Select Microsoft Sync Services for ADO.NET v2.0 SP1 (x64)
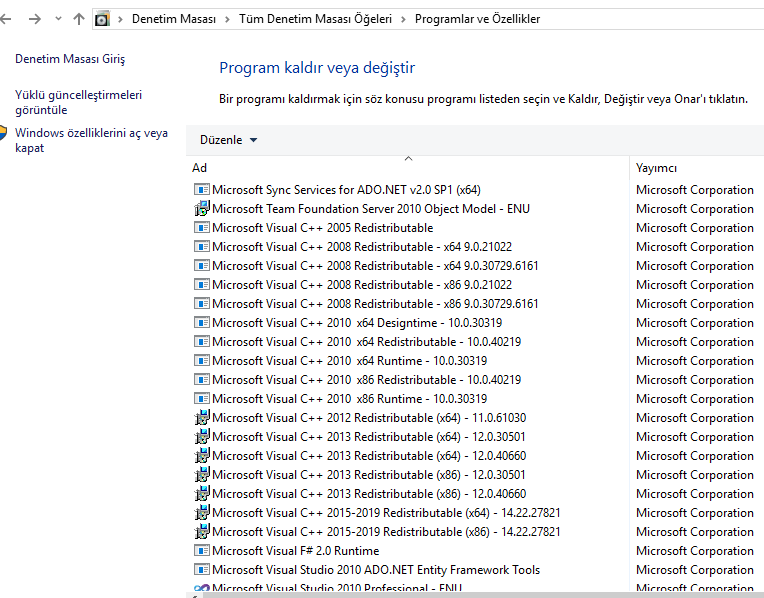This screenshot has height=598, width=764. (x=346, y=190)
